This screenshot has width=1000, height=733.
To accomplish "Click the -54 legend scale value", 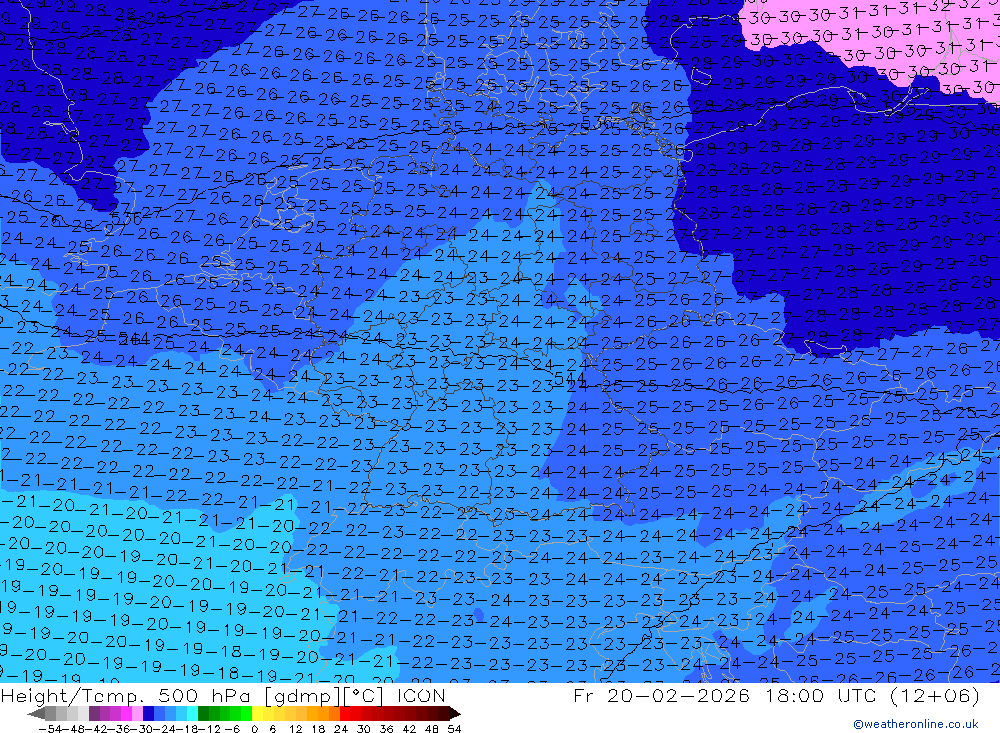I will click(50, 729).
